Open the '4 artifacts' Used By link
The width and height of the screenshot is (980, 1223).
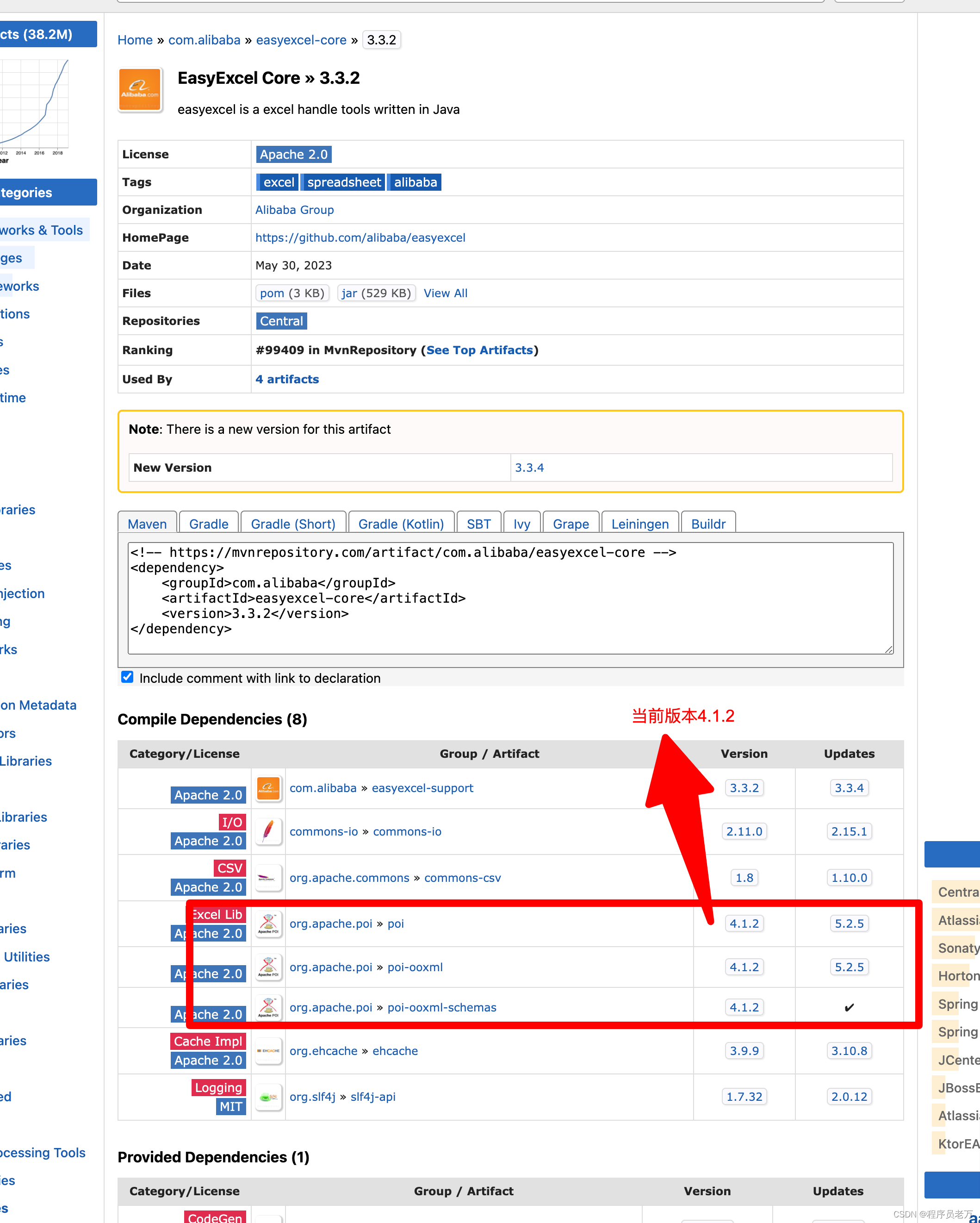(x=287, y=379)
